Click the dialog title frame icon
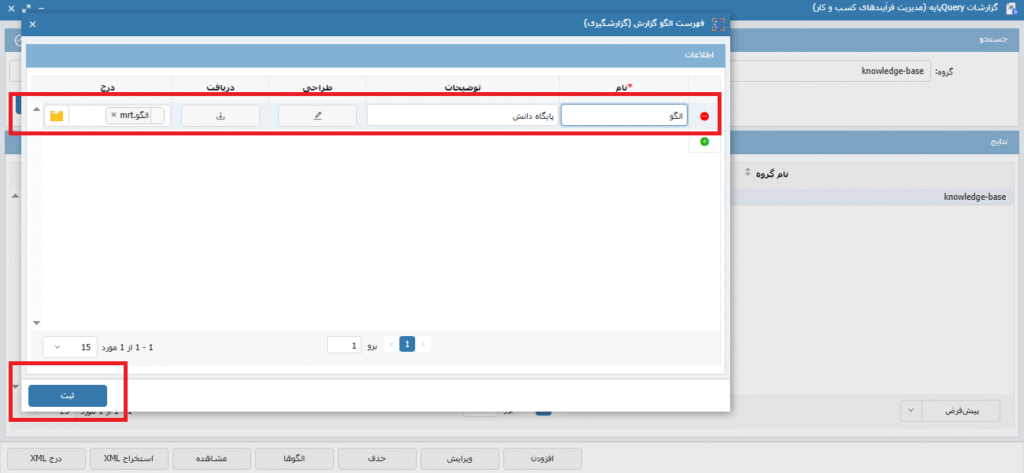Image resolution: width=1024 pixels, height=473 pixels. click(716, 23)
